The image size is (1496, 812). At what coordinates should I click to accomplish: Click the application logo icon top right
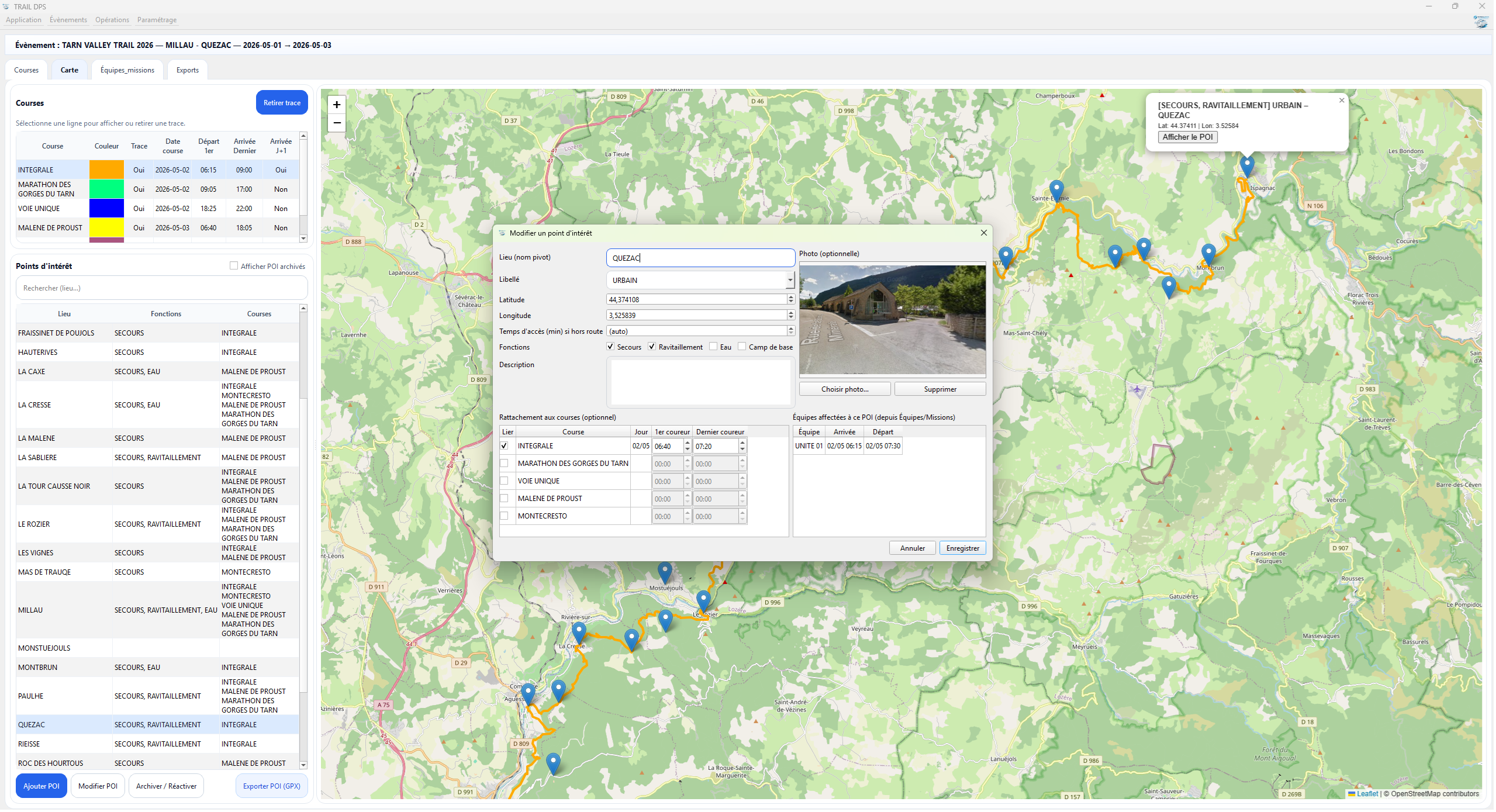[x=1481, y=22]
